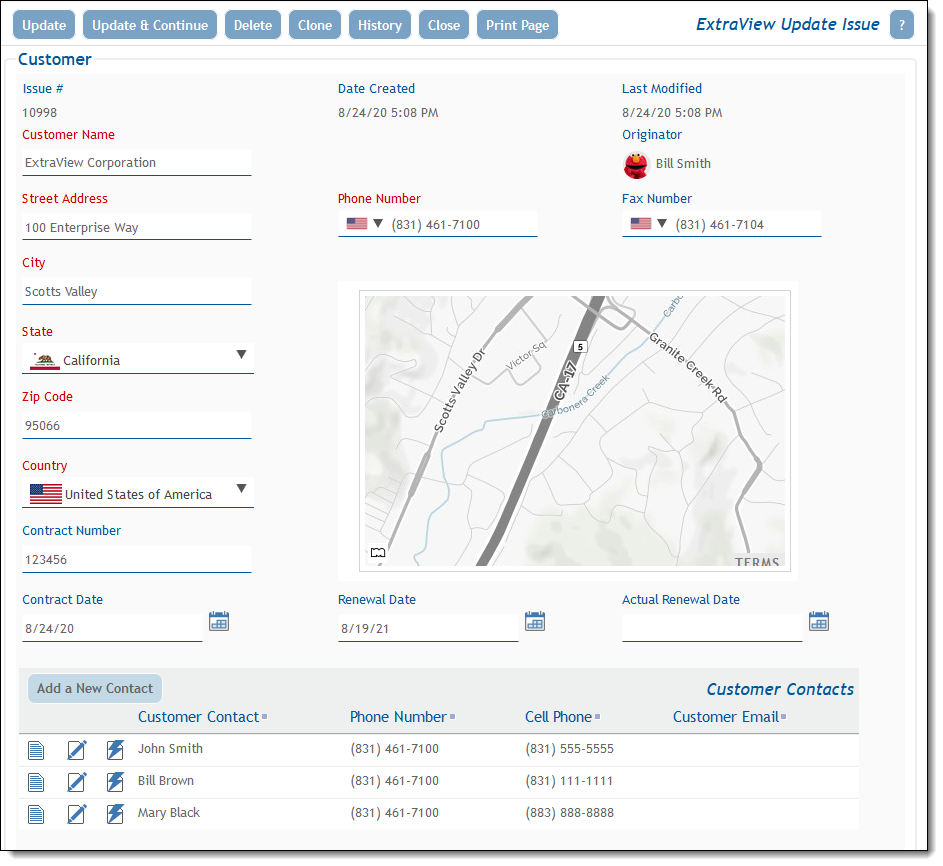Click the empty Actual Renewal Date field
The image size is (943, 866).
712,629
